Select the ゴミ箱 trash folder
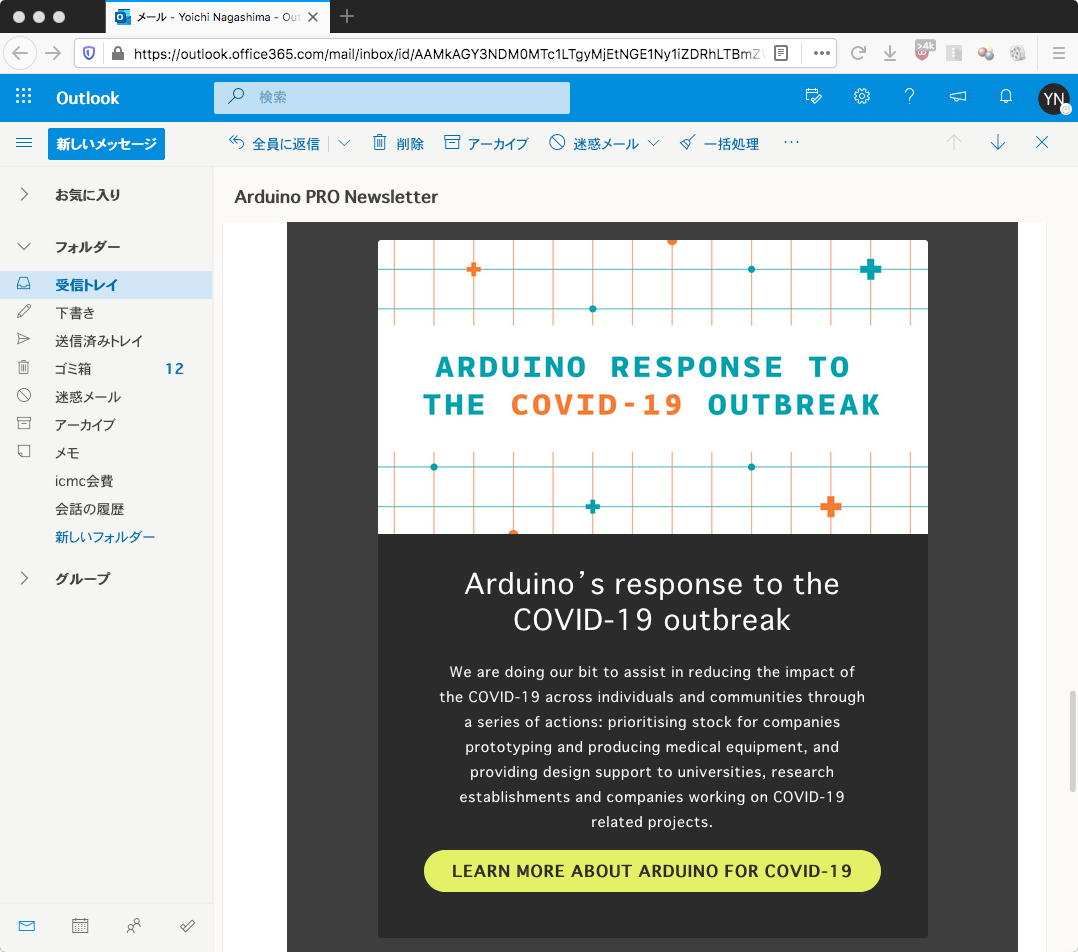 106,368
